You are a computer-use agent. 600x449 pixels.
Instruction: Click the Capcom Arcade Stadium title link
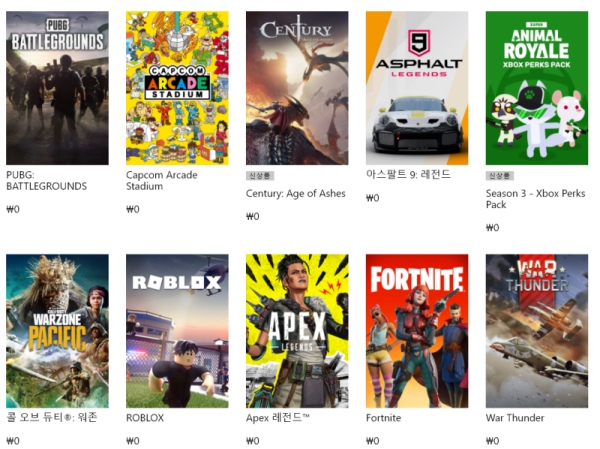coord(162,181)
